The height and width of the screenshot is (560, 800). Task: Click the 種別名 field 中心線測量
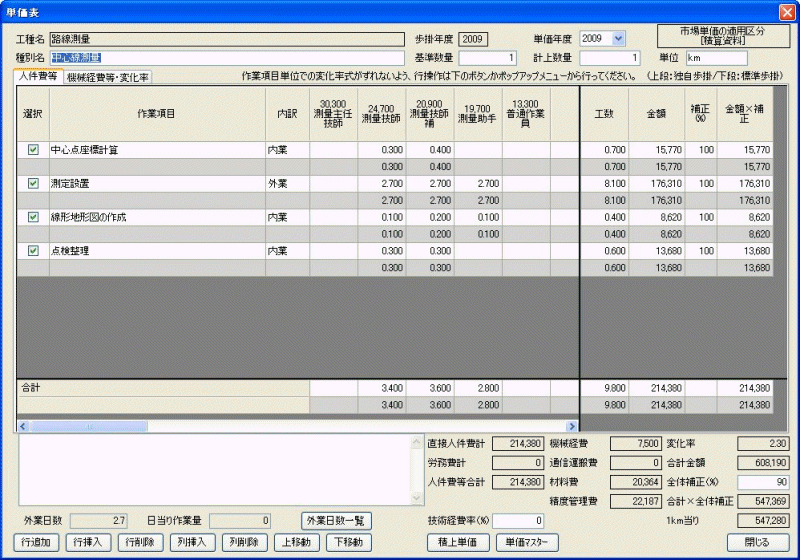pyautogui.click(x=227, y=58)
